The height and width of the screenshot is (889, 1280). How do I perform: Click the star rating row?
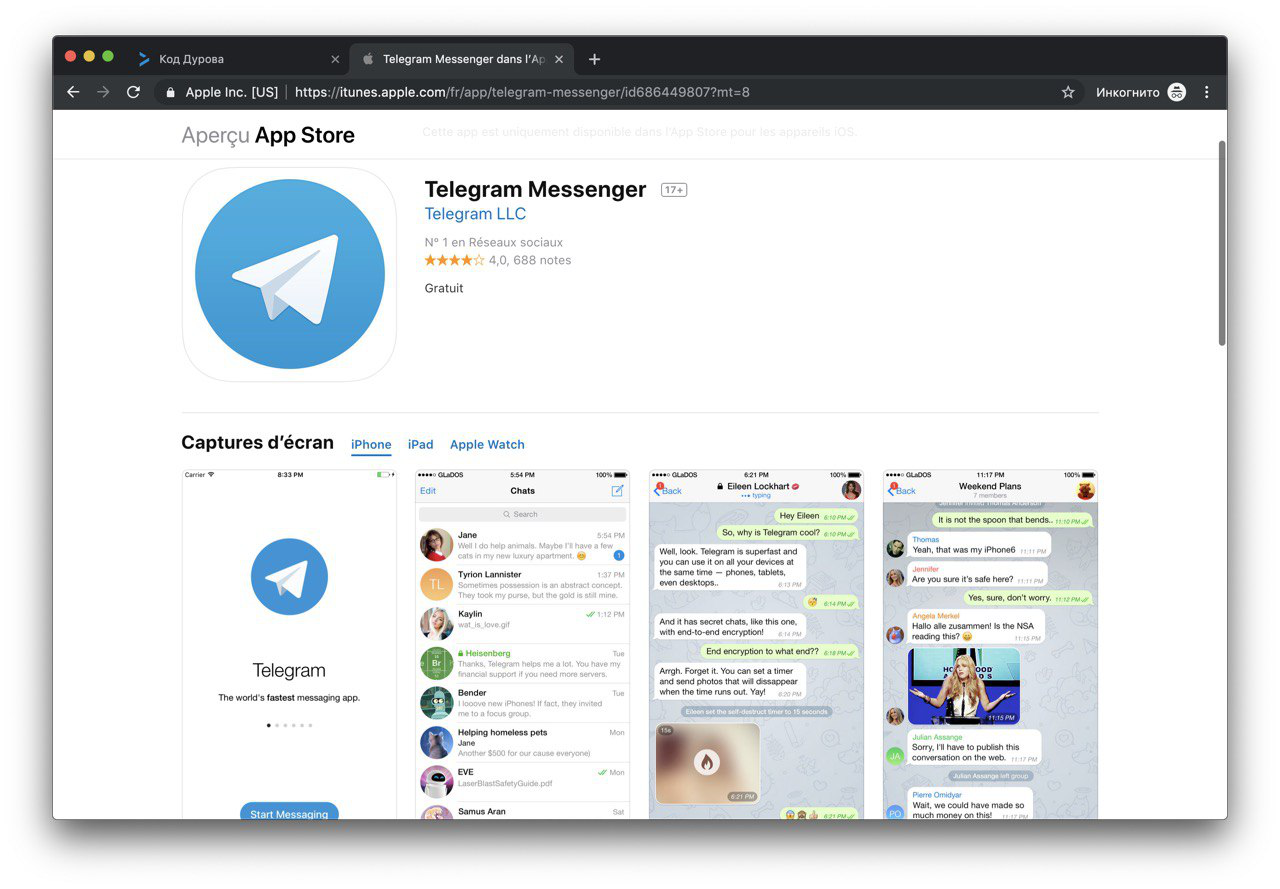[498, 260]
